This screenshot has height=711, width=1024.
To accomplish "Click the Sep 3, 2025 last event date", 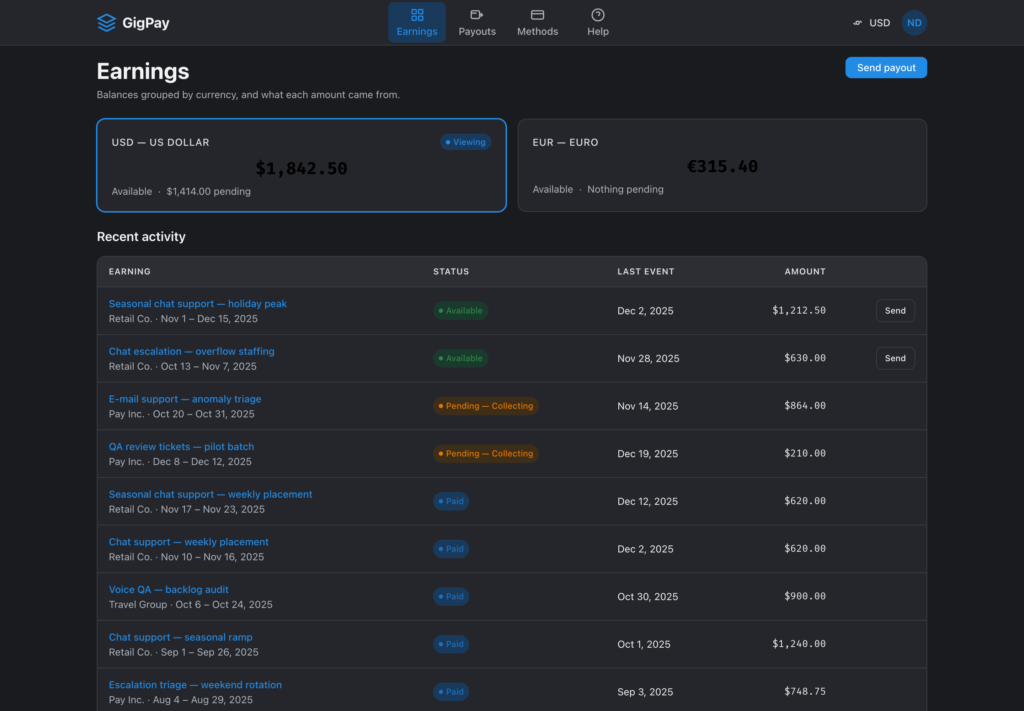I will 645,692.
